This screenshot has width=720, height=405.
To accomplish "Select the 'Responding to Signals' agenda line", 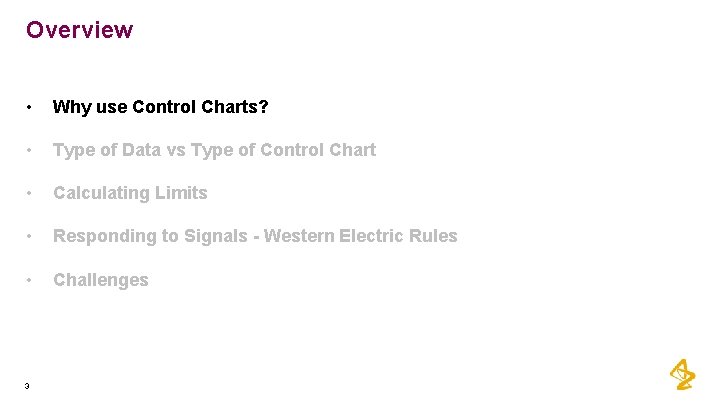I will [255, 236].
